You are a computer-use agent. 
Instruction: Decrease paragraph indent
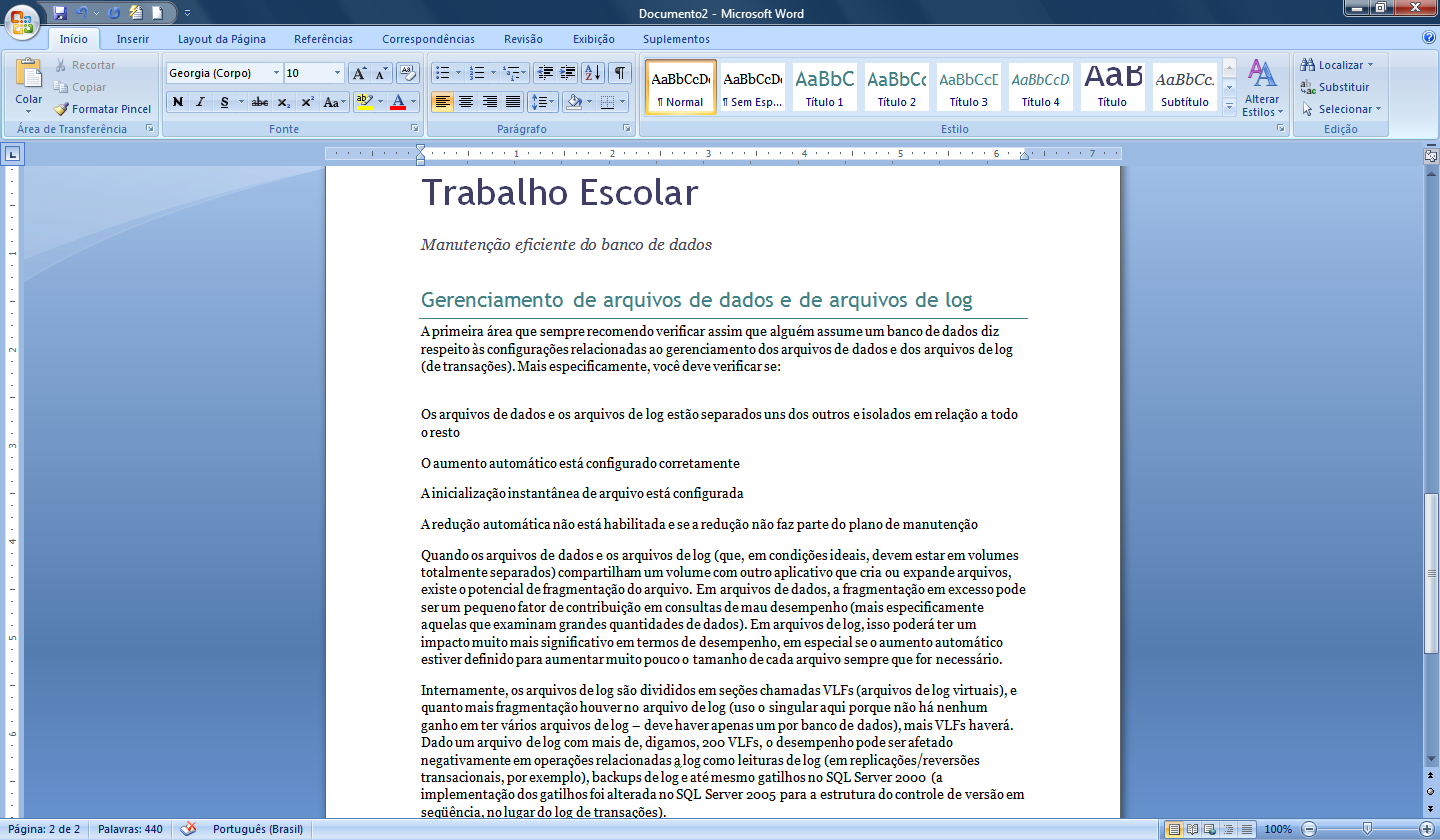point(545,73)
